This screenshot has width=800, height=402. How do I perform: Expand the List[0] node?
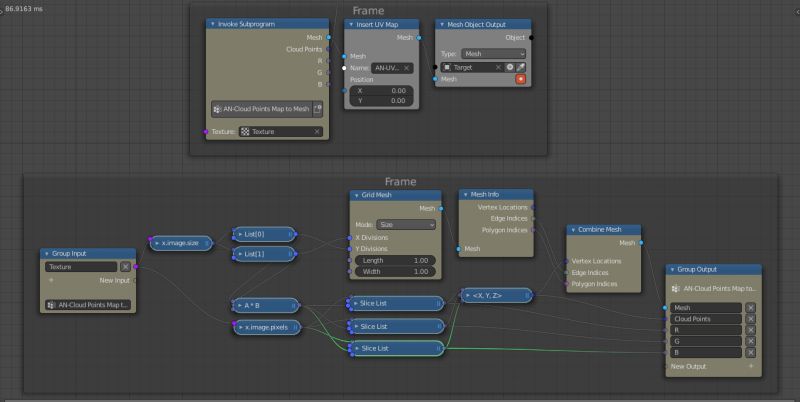(240, 234)
